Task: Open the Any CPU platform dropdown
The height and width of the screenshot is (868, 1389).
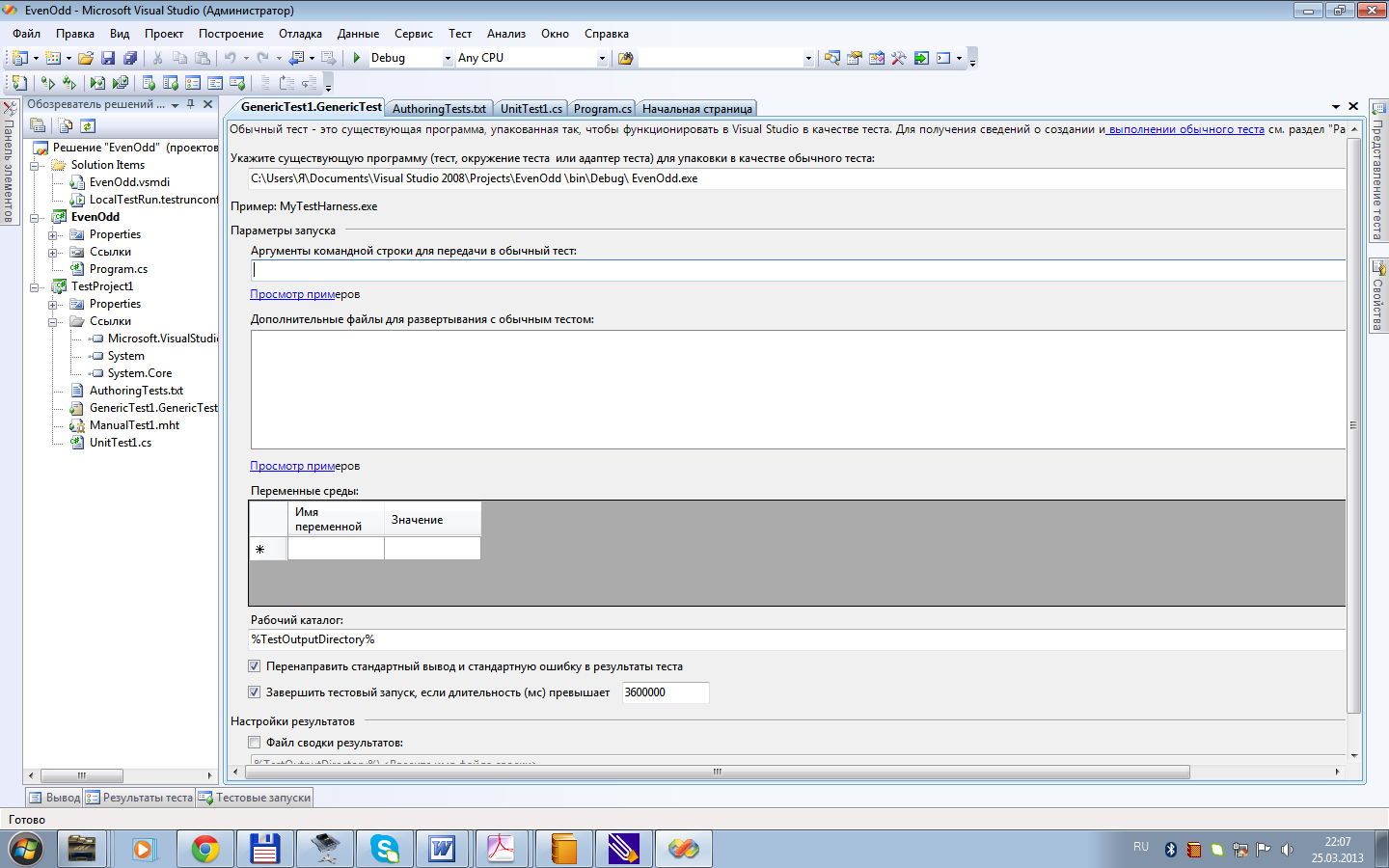Action: pyautogui.click(x=602, y=58)
